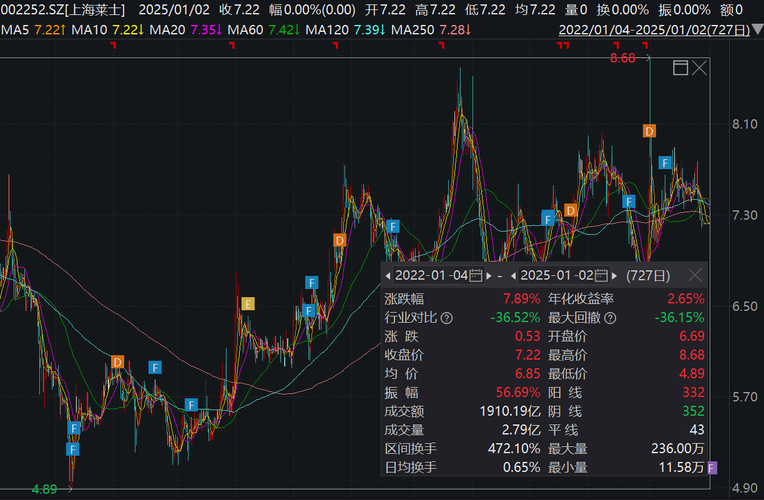This screenshot has height=500, width=764.
Task: Click the F marker right of the highest D marker
Action: 665,163
